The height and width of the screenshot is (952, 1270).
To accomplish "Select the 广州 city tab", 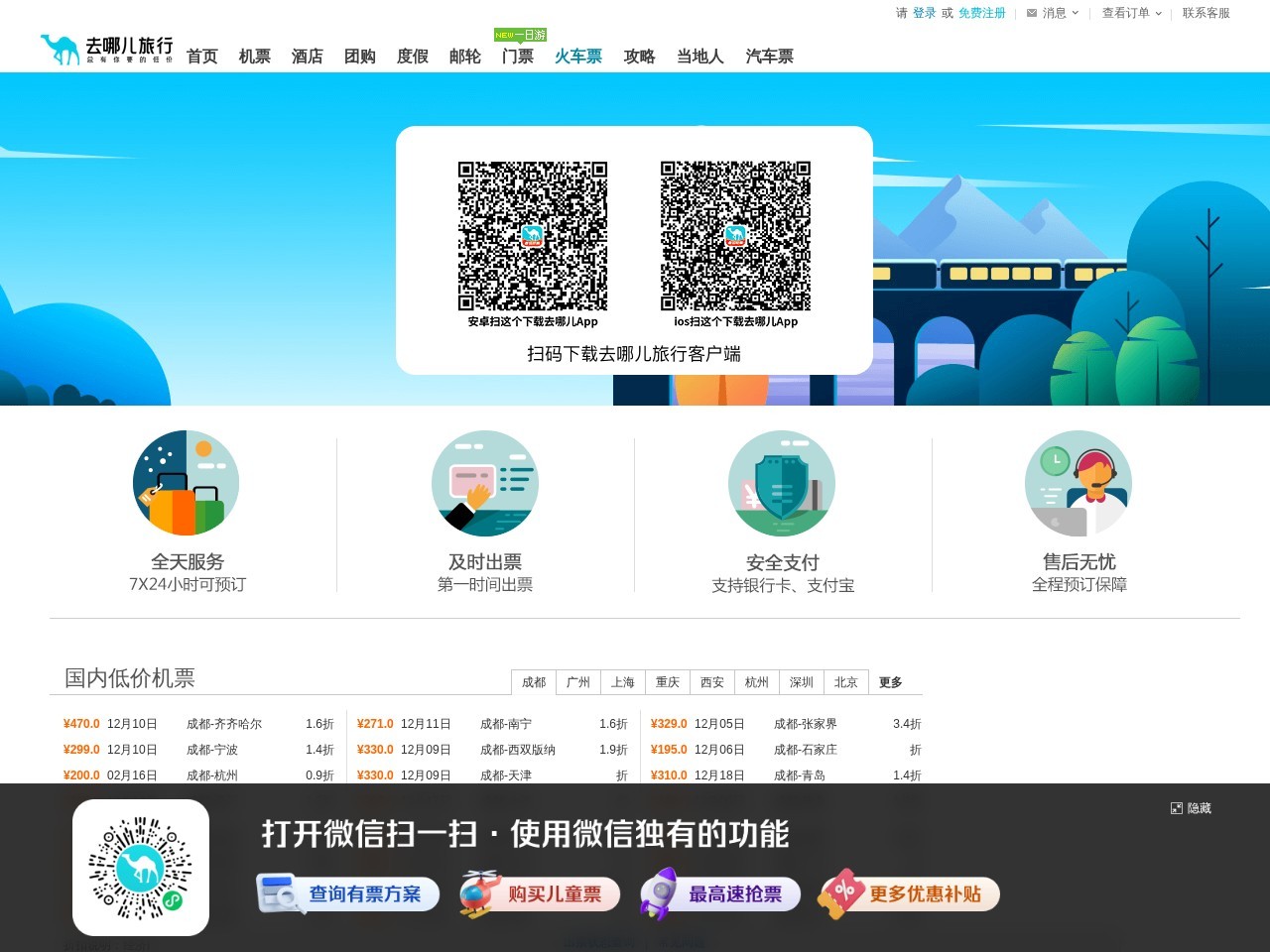I will 577,682.
